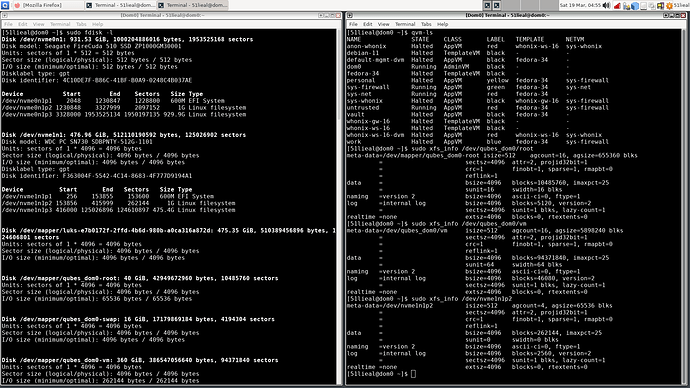Open the Qubes clipboard tray icon
Image resolution: width=690 pixels, height=388 pixels.
(x=652, y=6)
